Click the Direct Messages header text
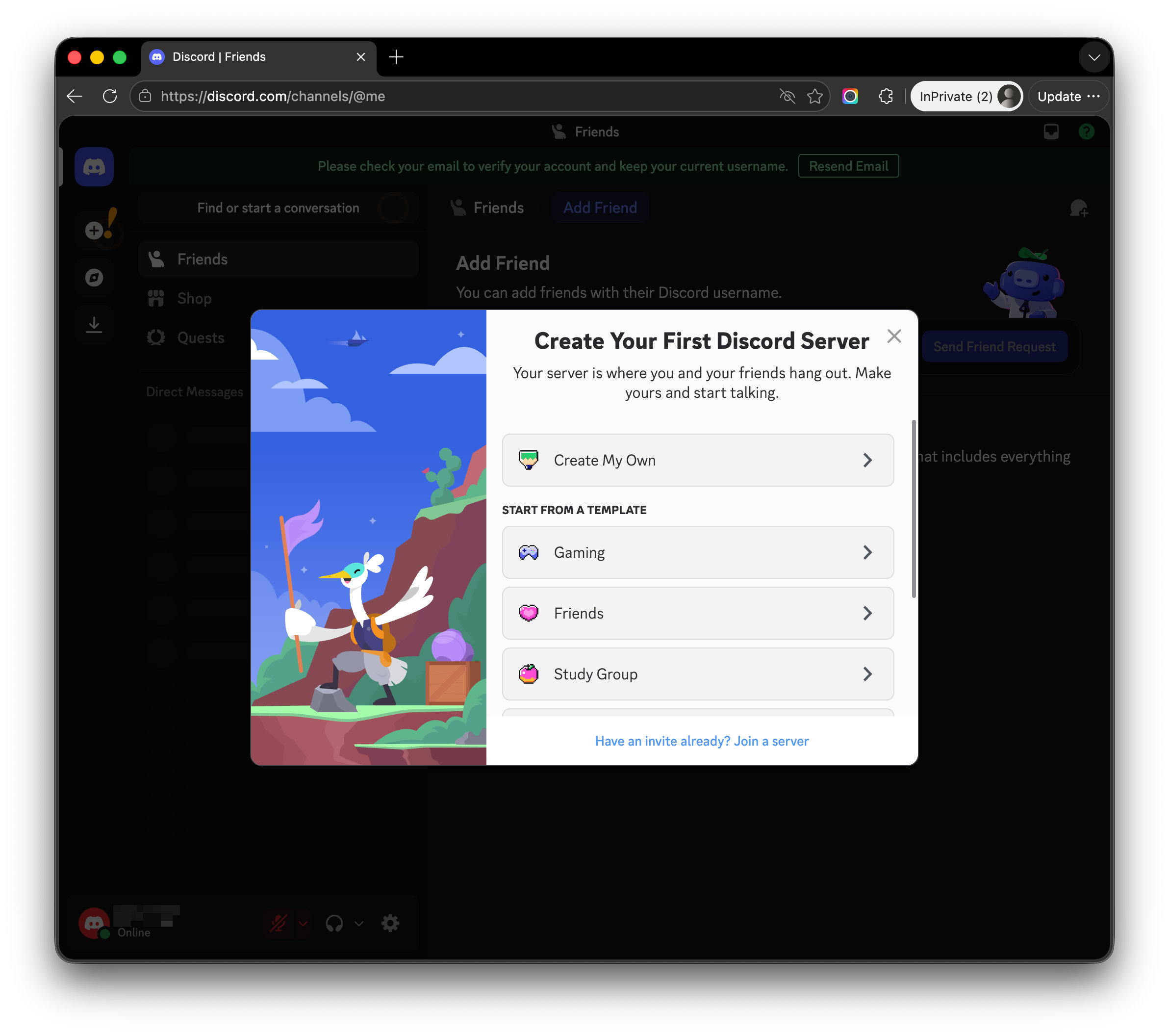This screenshot has width=1169, height=1036. [195, 392]
